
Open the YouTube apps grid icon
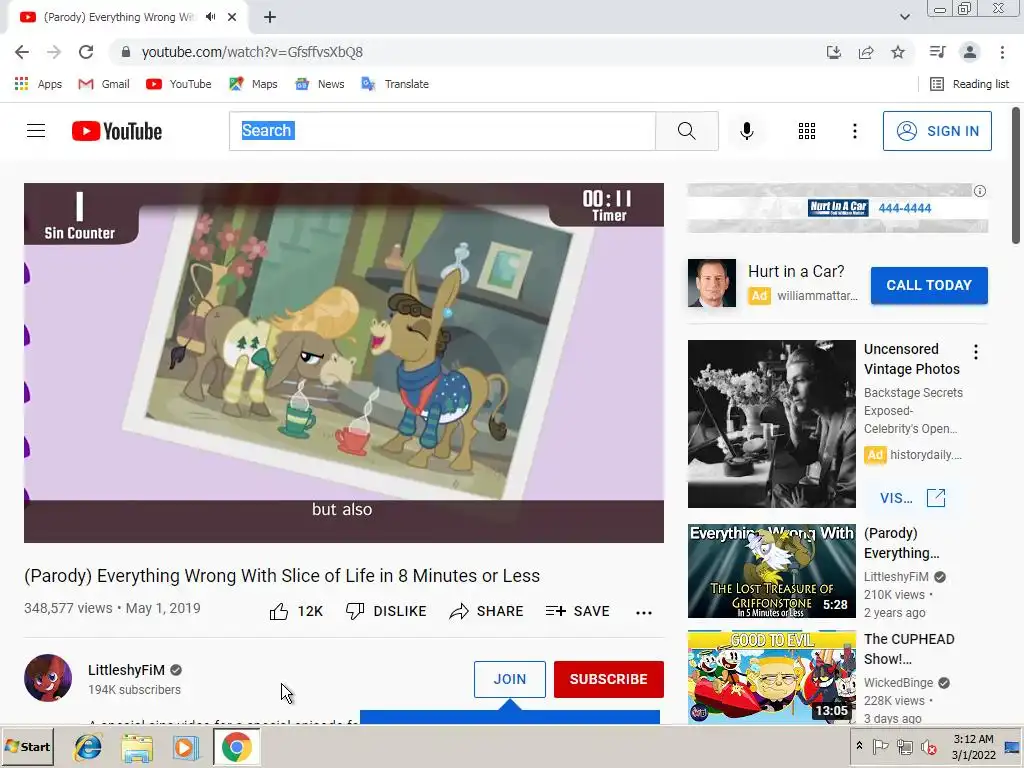(x=807, y=131)
